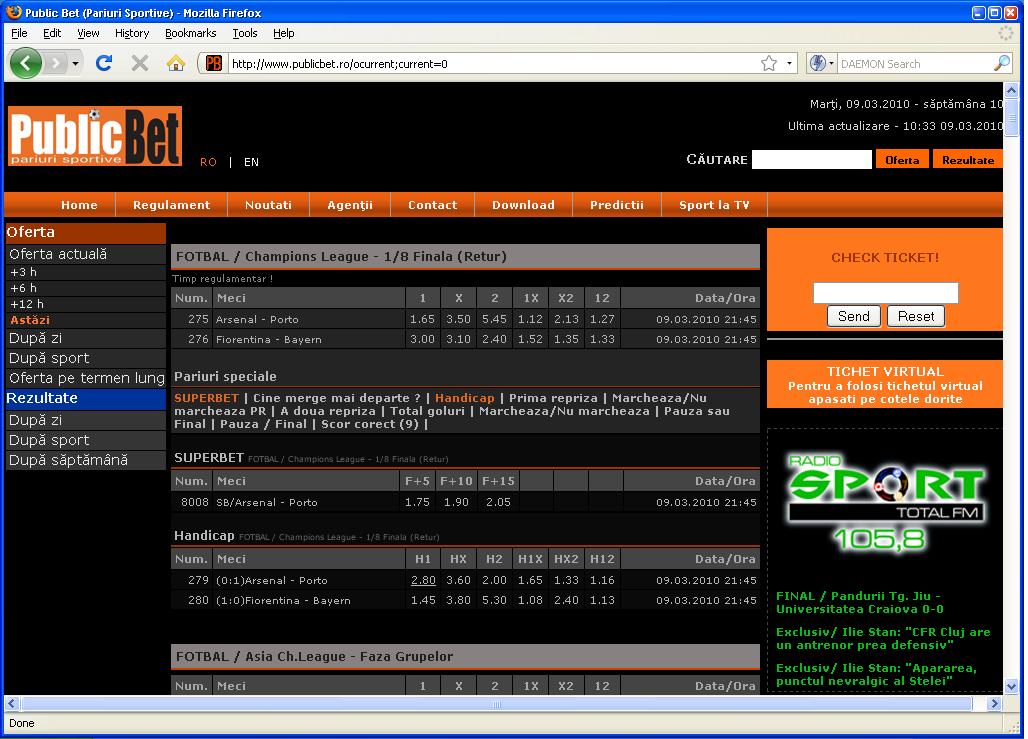Image resolution: width=1028 pixels, height=739 pixels.
Task: Open Radio Sport Total FM banner
Action: (x=886, y=504)
